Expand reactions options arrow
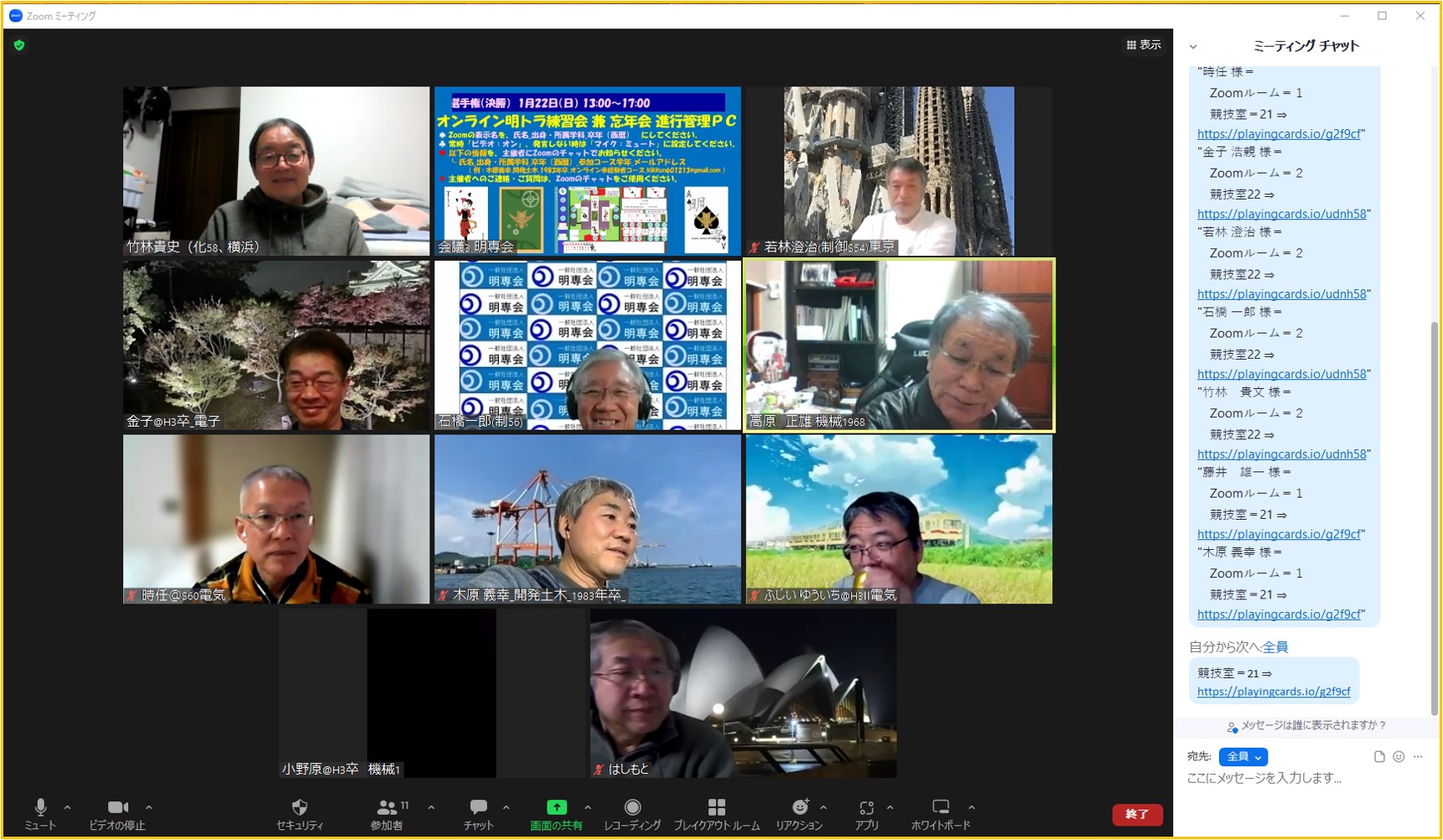This screenshot has height=840, width=1443. (823, 807)
